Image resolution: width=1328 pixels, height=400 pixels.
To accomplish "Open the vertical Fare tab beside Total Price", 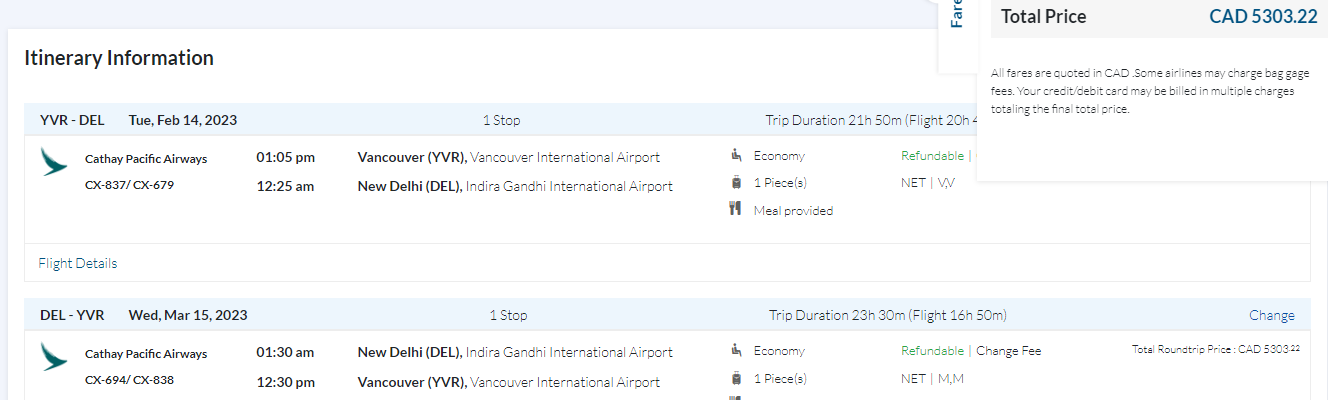I will 957,16.
